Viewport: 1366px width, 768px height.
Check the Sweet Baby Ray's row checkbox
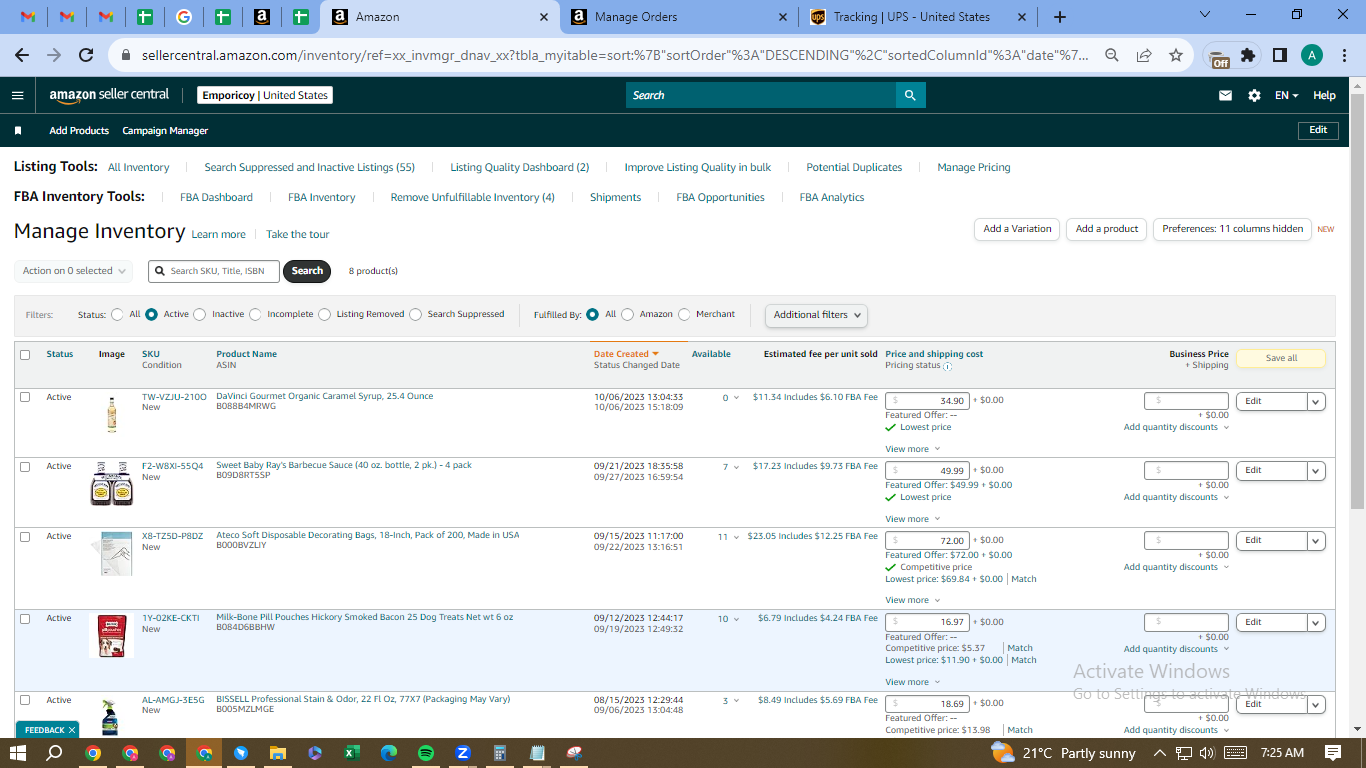tap(25, 467)
